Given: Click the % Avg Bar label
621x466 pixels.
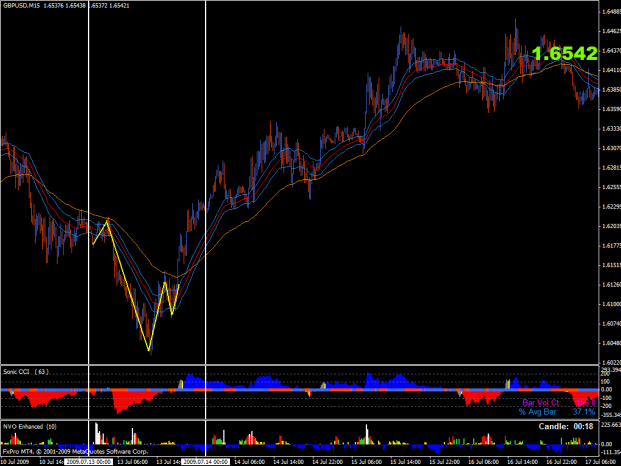Looking at the screenshot, I should click(x=538, y=412).
